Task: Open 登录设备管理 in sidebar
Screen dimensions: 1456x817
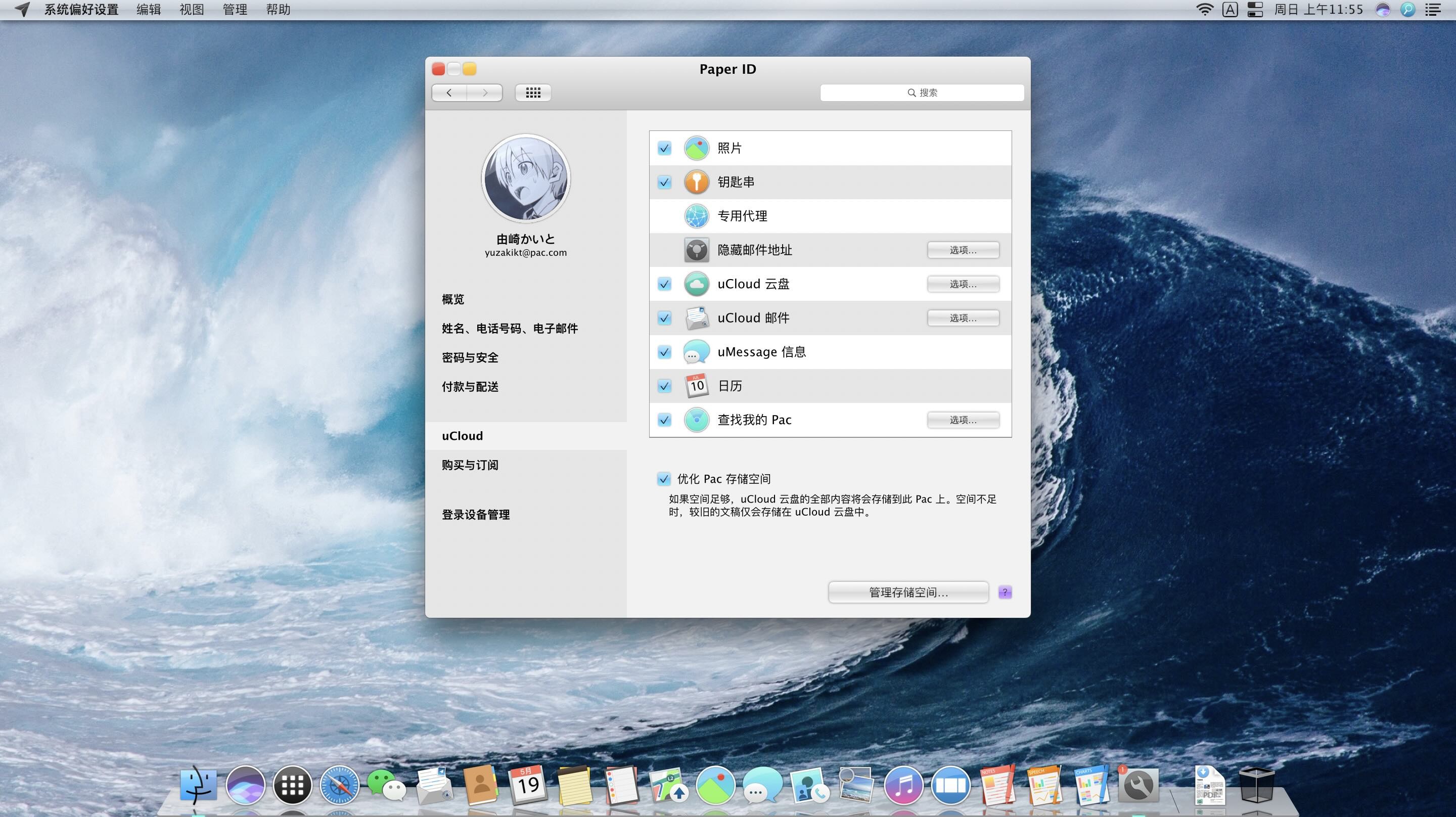Action: coord(526,515)
